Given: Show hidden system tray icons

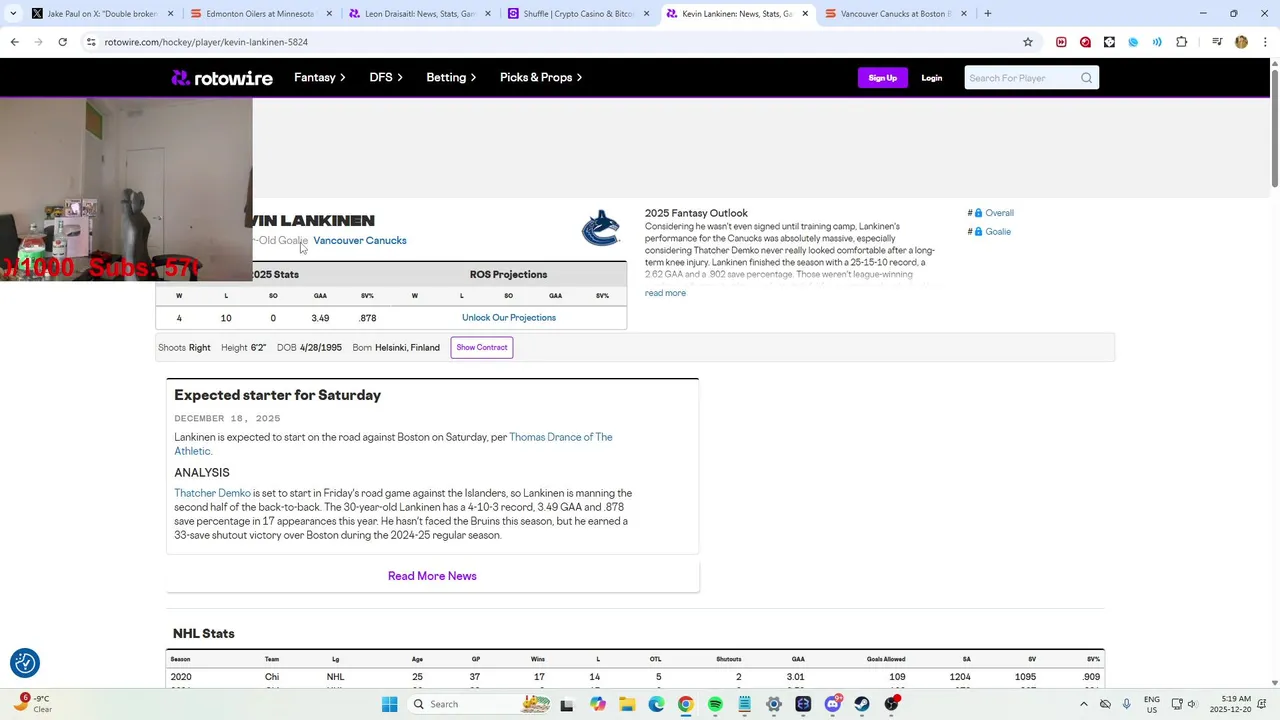Looking at the screenshot, I should click(x=1084, y=704).
